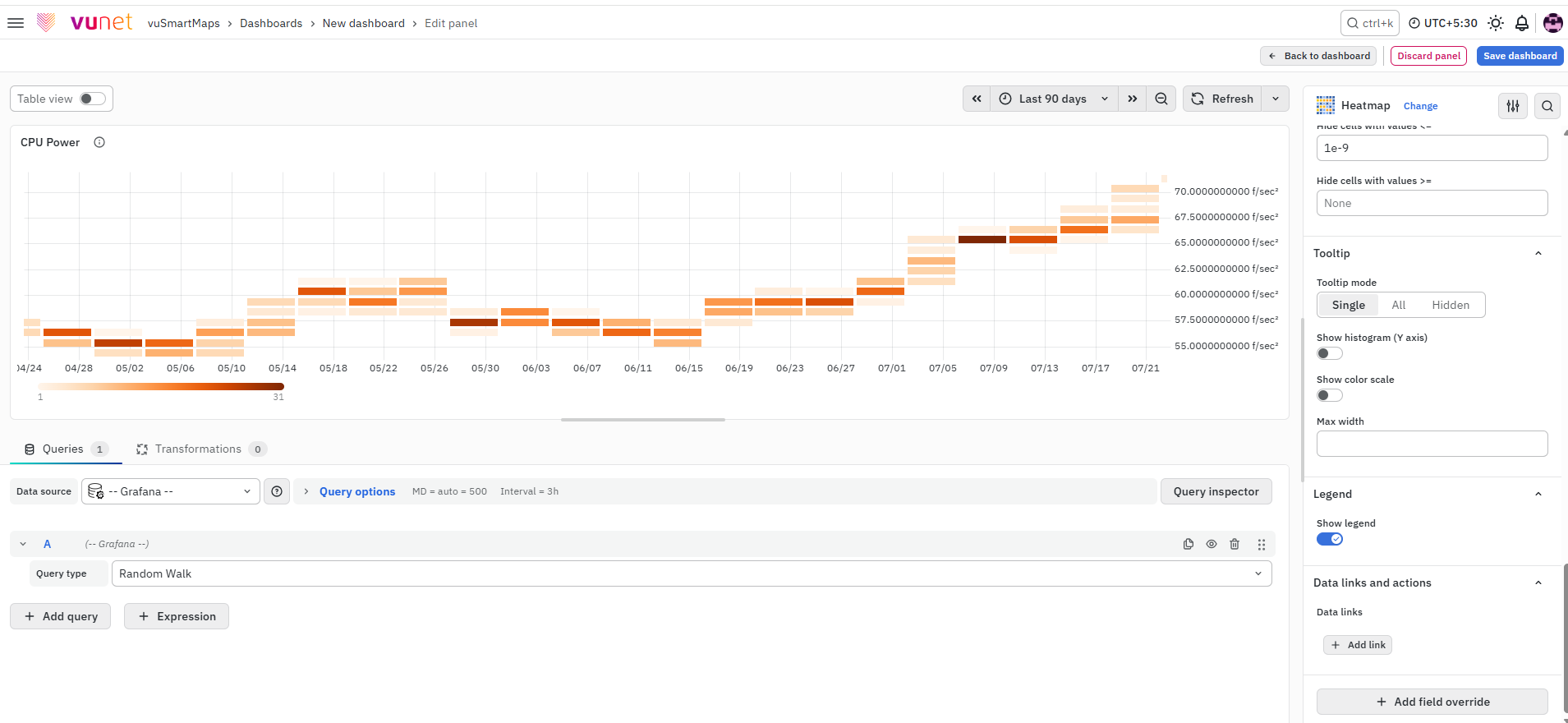Duplicate query A with the copy icon
1568x723 pixels.
(1189, 544)
